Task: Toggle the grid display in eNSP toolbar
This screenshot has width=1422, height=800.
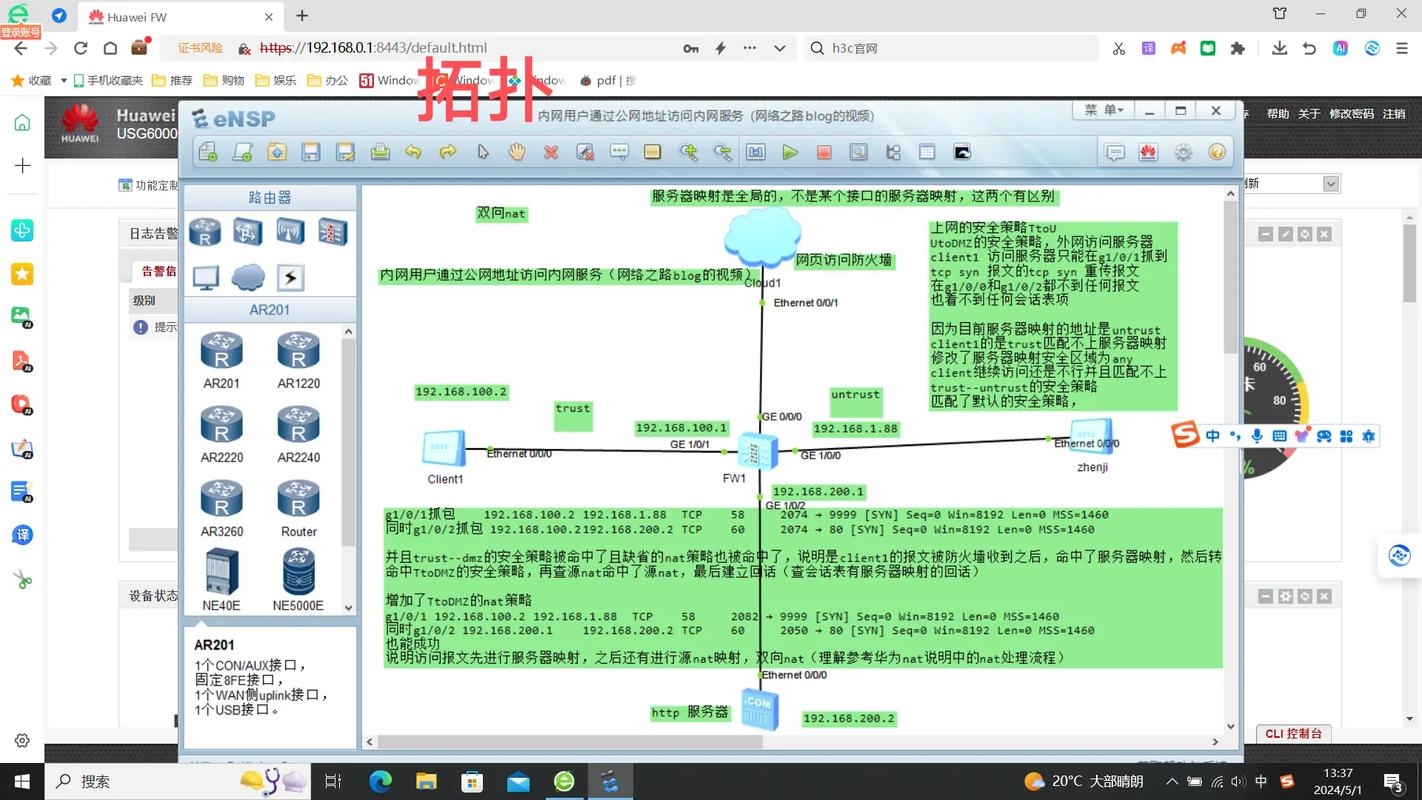Action: pos(928,151)
